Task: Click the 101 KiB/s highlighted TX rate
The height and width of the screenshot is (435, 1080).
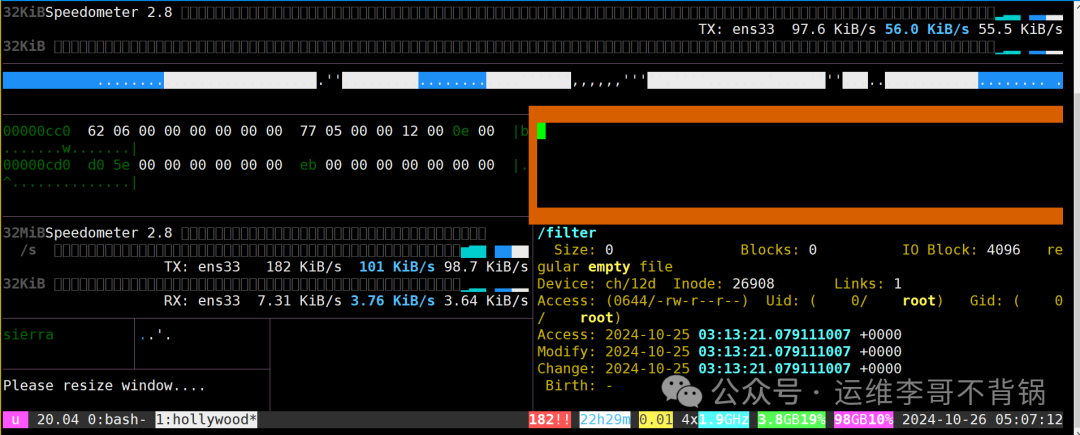Action: pos(397,266)
